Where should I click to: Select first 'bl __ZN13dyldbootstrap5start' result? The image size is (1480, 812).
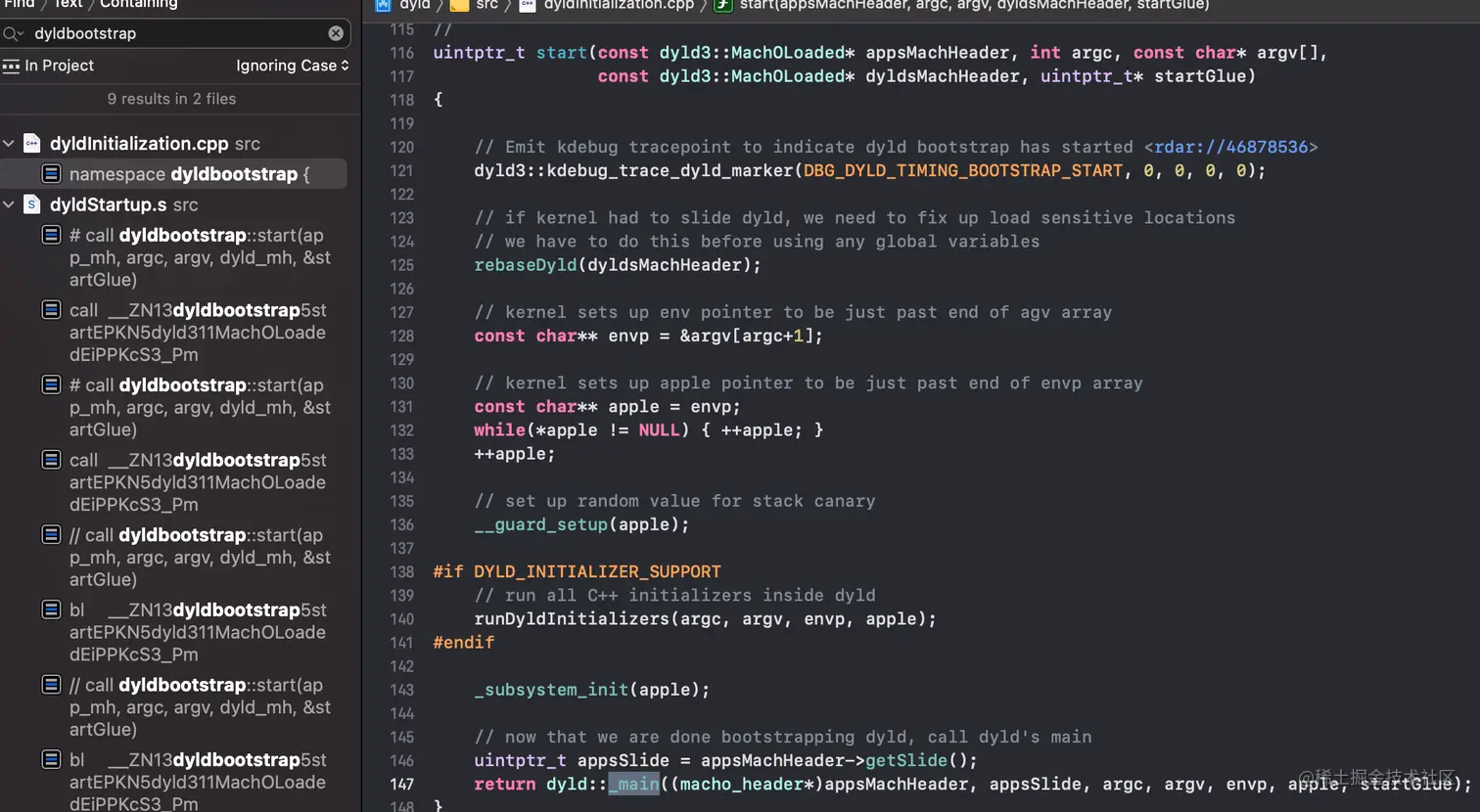pyautogui.click(x=198, y=632)
